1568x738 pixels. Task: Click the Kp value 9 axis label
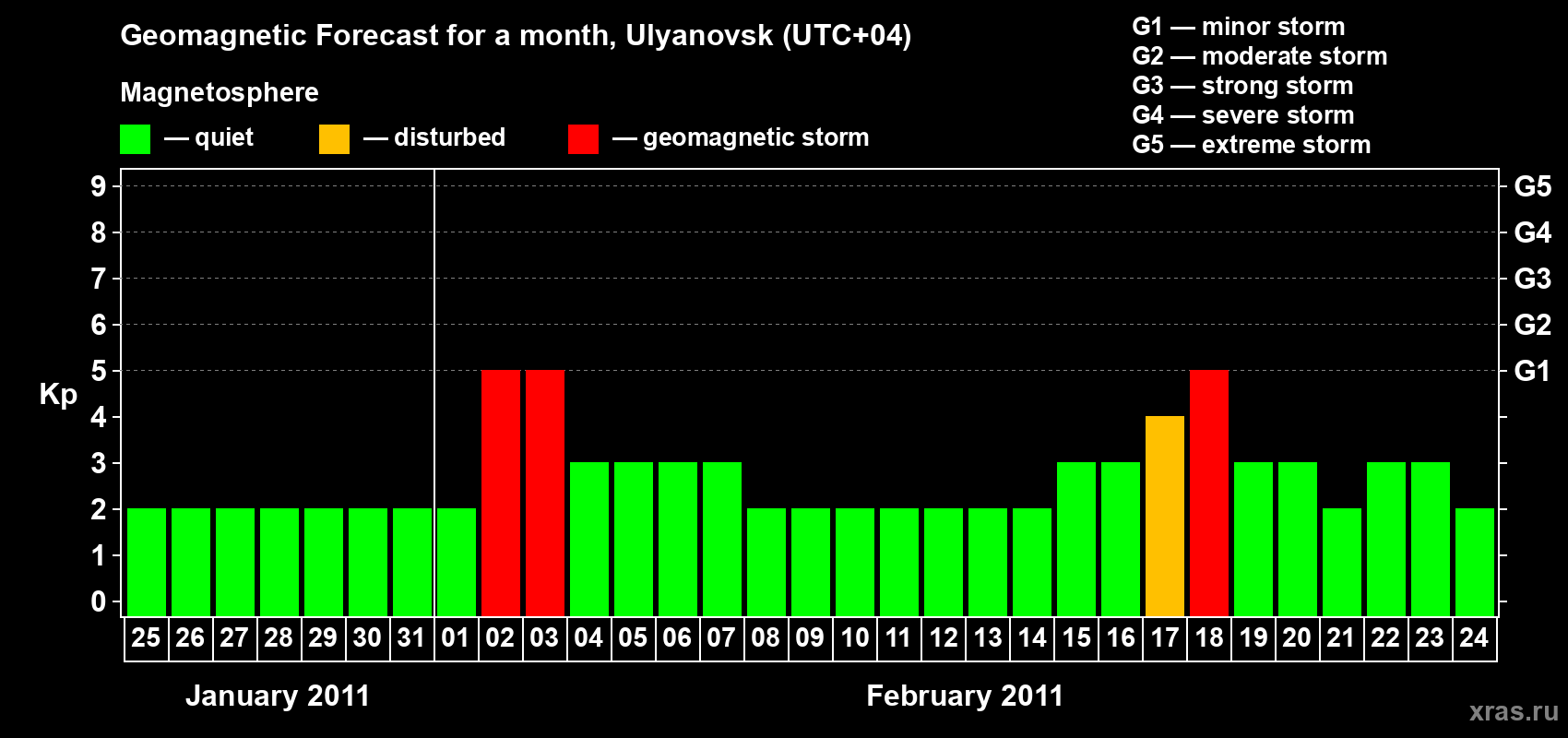[99, 186]
